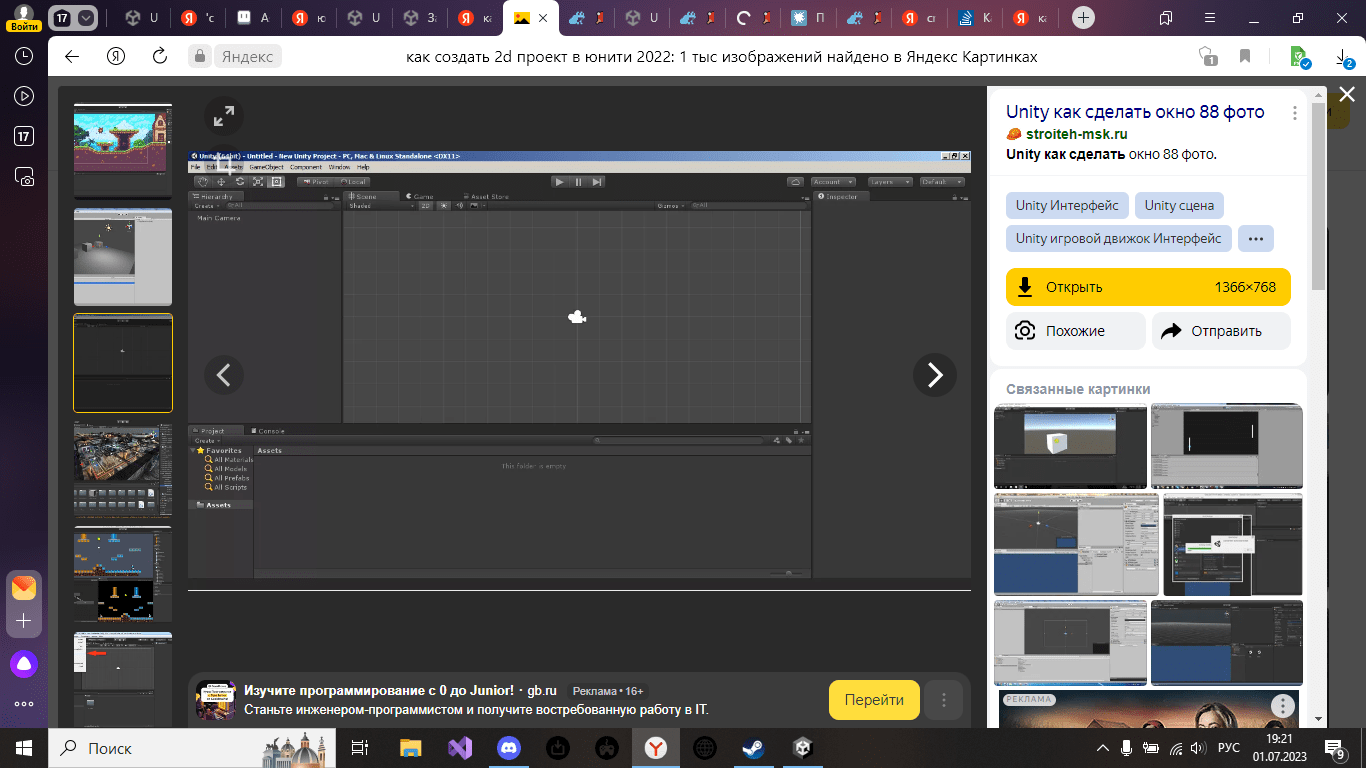Open related image with white cube

pyautogui.click(x=1070, y=446)
